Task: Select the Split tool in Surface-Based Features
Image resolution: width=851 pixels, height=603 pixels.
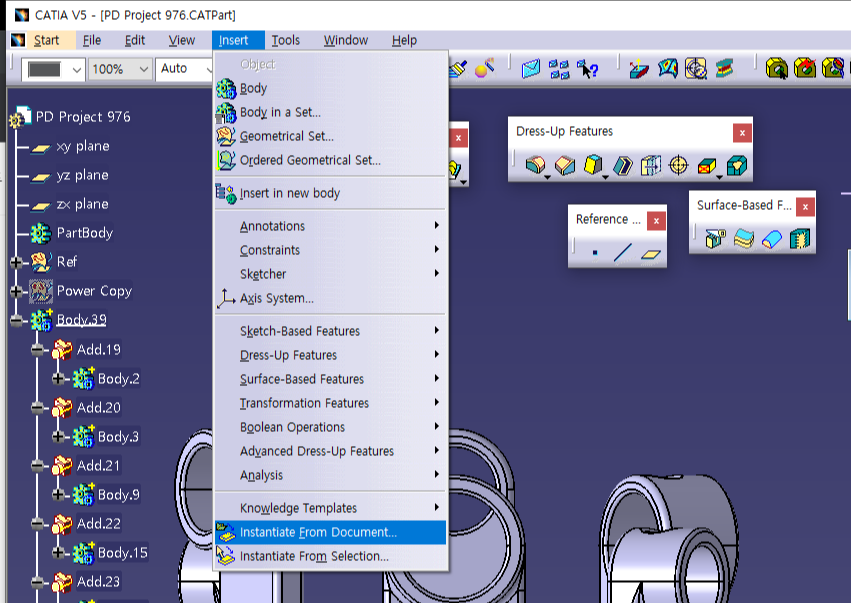Action: tap(715, 238)
